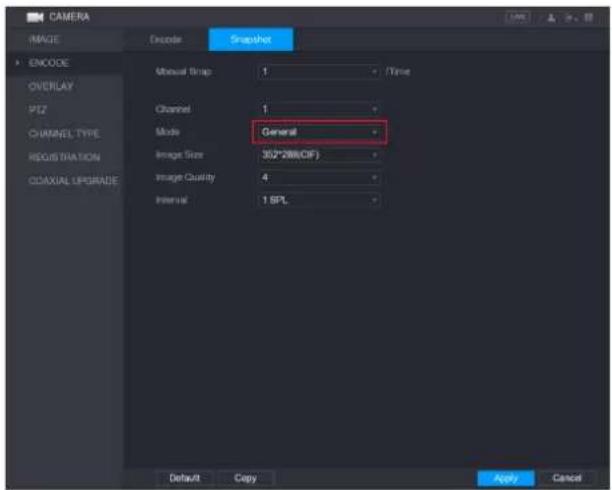
Task: Open the Image Size dropdown
Action: (318, 155)
